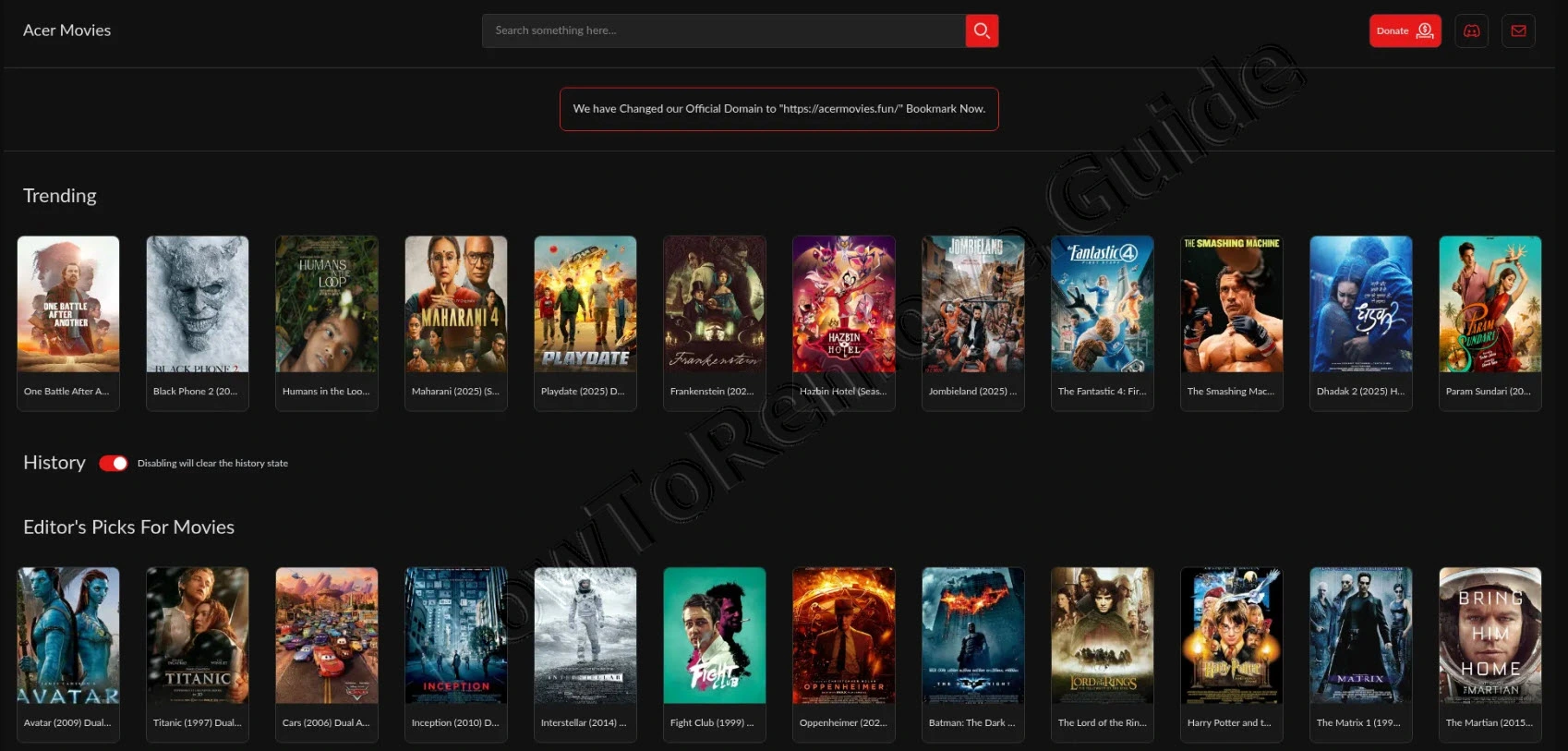Open Dhadak 2 (2025) poster
The height and width of the screenshot is (751, 1568).
click(1361, 304)
